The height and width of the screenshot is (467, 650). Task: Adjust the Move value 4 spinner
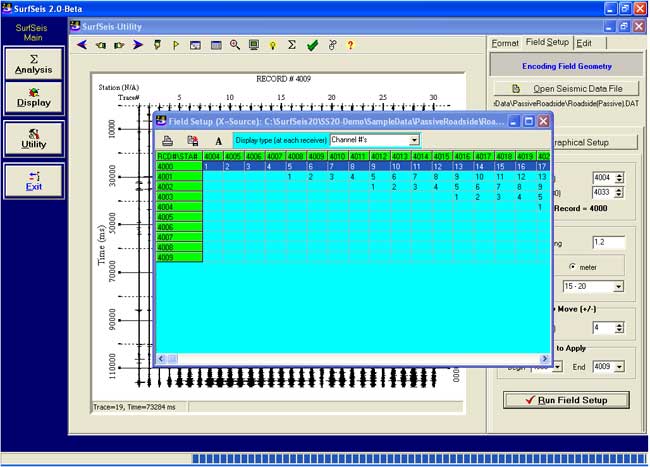[x=619, y=328]
